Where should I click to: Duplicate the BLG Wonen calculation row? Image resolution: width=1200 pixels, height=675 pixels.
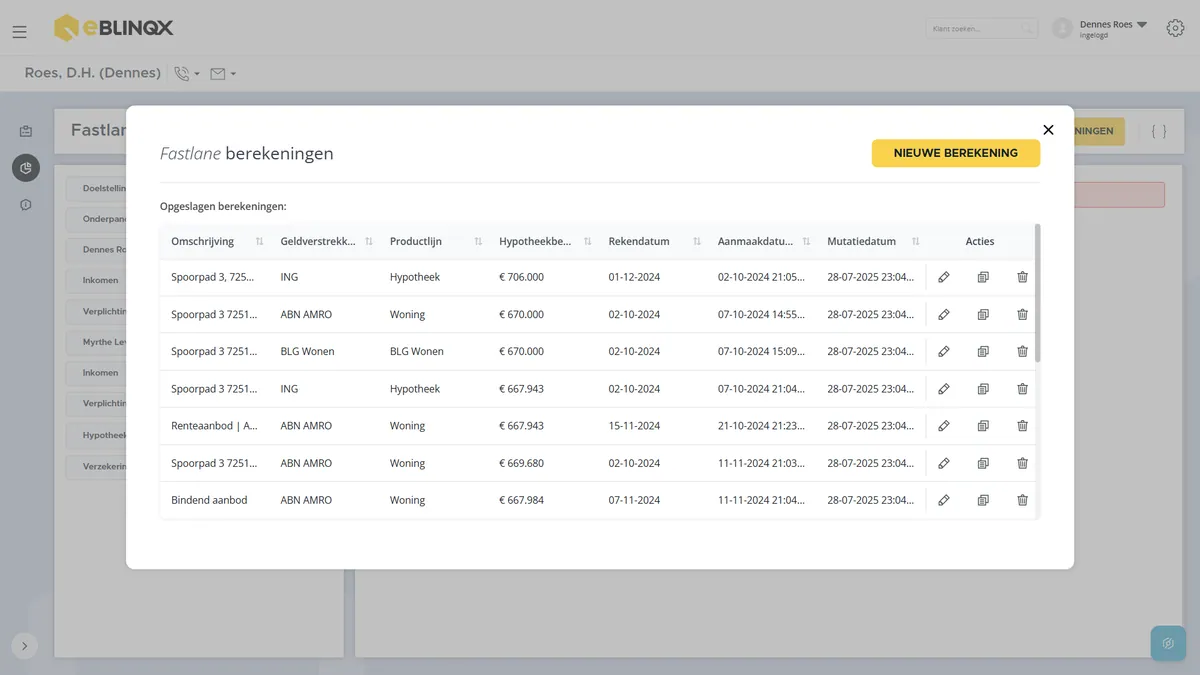(983, 351)
